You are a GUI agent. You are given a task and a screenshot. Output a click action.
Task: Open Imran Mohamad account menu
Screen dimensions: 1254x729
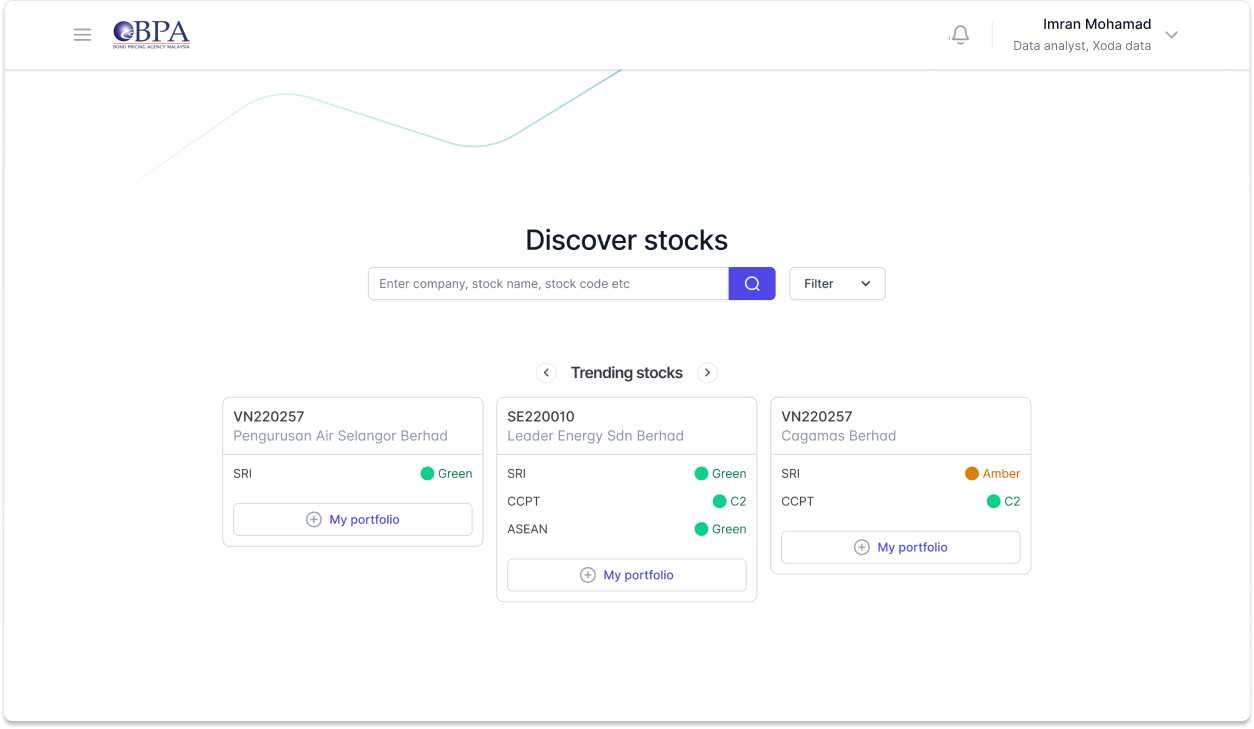(1096, 25)
